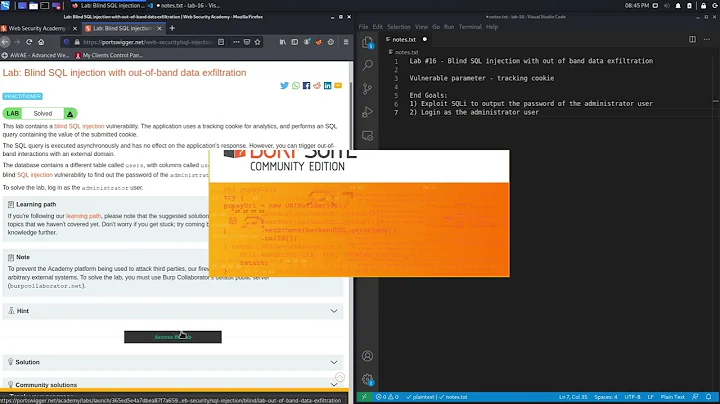Open AWAE Advanced Web bookmark

(35, 55)
